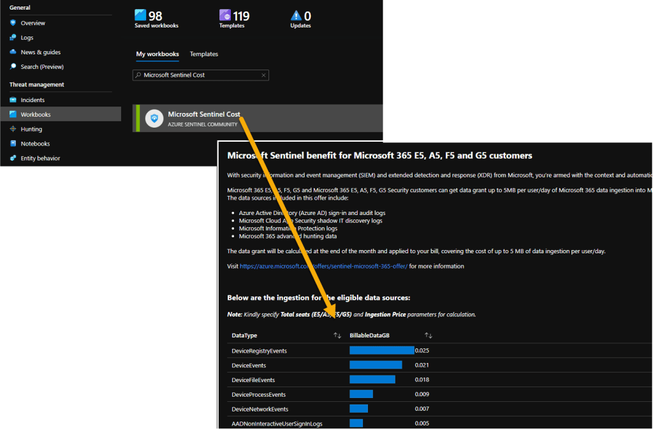Open the Hunting crosshair icon

pyautogui.click(x=13, y=129)
